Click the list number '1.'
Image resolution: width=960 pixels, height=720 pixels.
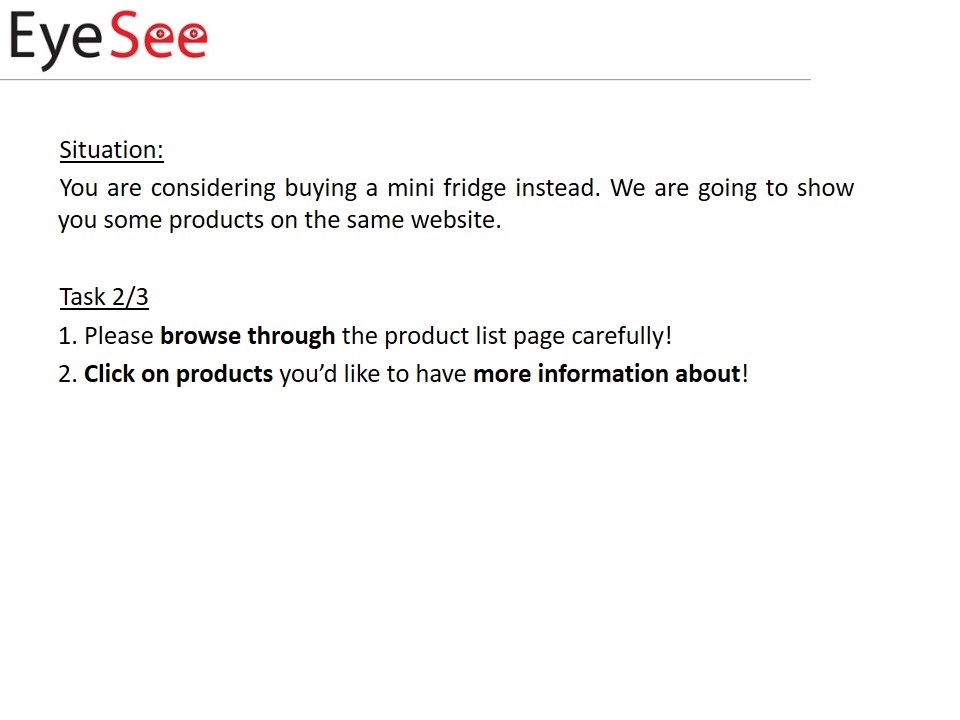[67, 336]
